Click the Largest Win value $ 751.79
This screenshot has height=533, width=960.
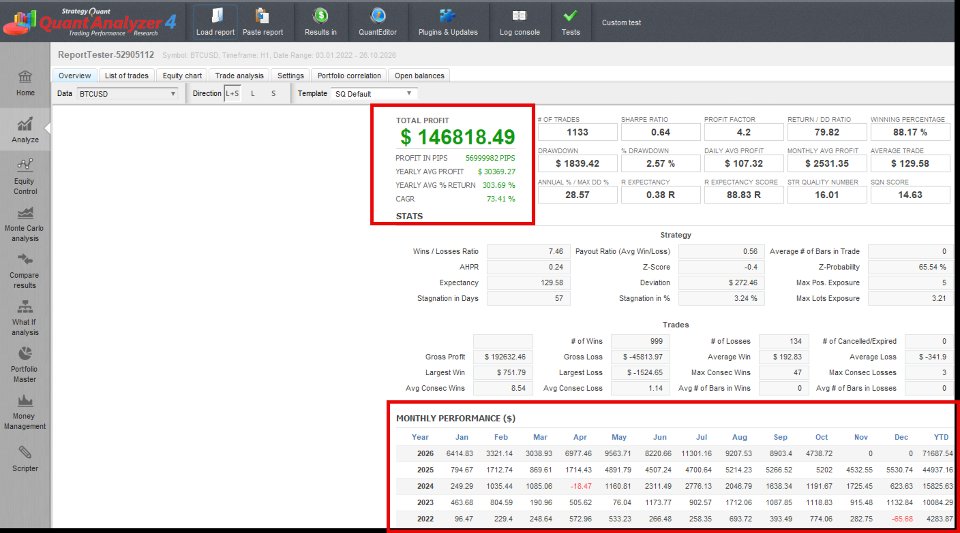(503, 373)
